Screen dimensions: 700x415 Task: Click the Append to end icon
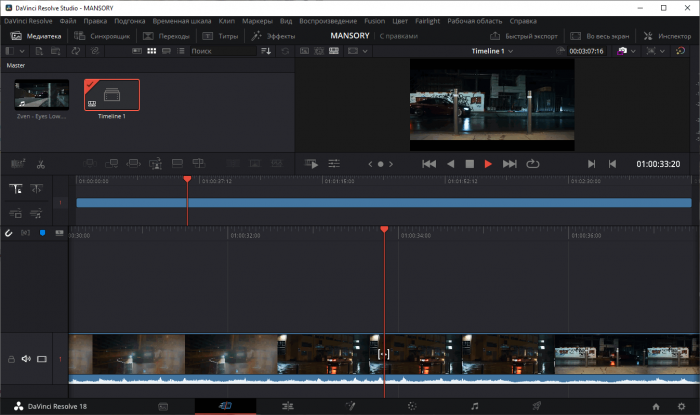(x=111, y=164)
